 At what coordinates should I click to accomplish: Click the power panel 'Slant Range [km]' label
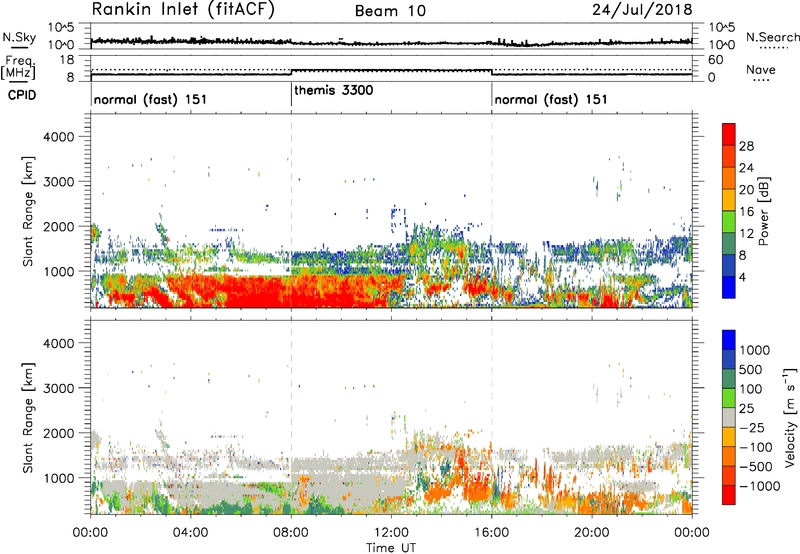click(28, 211)
